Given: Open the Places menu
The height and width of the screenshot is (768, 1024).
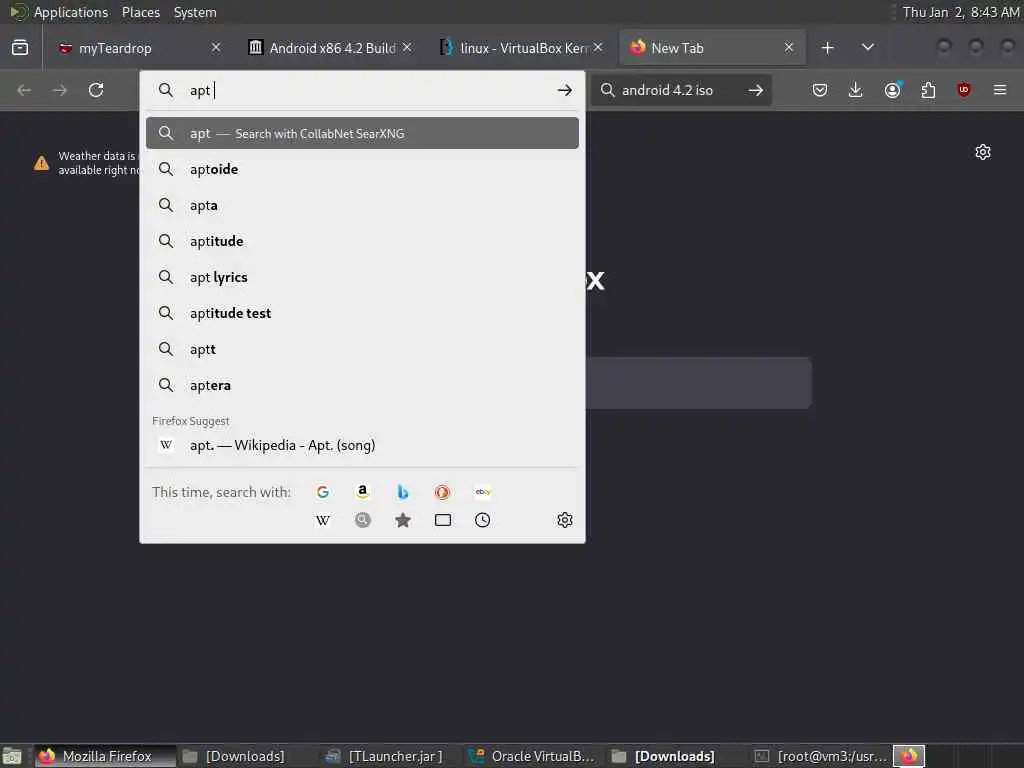Looking at the screenshot, I should [140, 12].
